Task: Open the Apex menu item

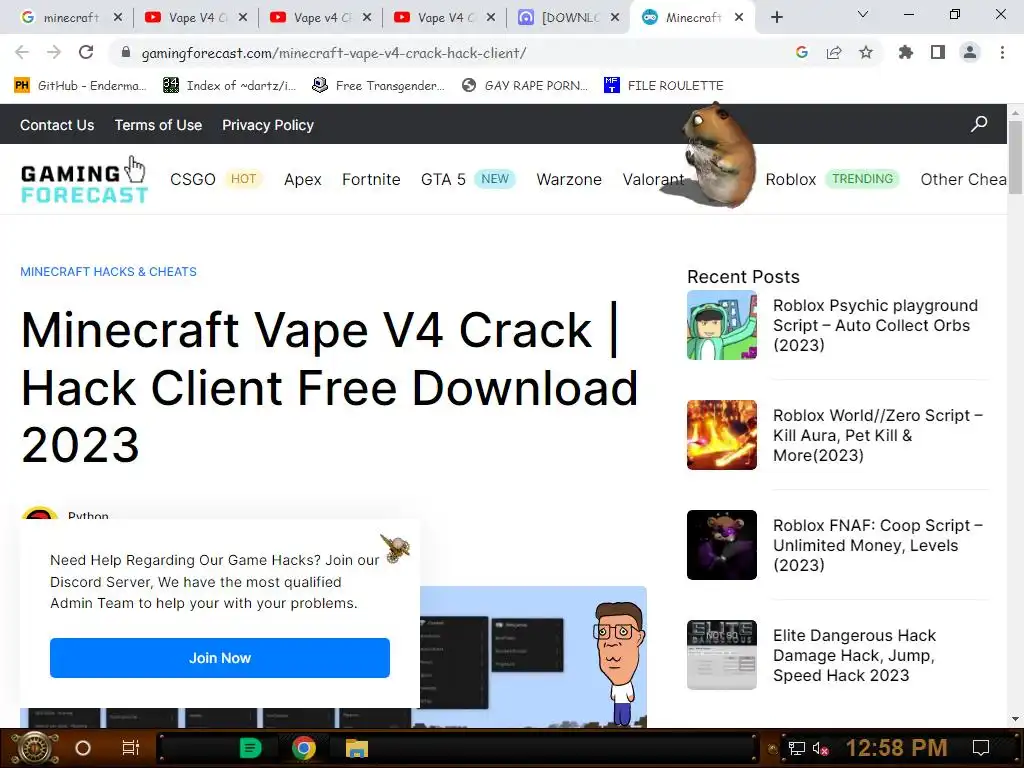Action: click(302, 180)
